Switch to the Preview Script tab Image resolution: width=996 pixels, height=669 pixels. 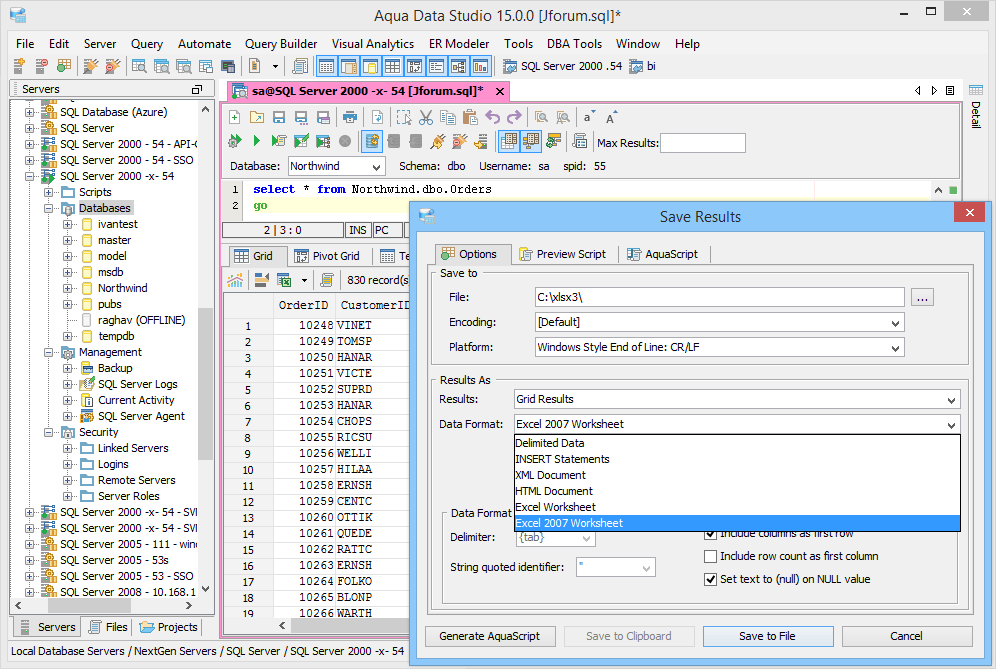tap(563, 254)
